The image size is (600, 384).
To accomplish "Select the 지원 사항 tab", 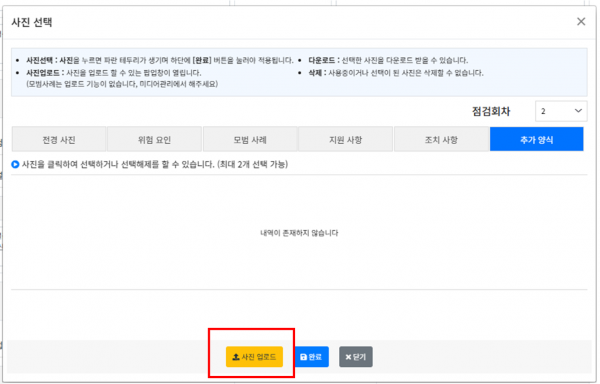I will (x=347, y=140).
